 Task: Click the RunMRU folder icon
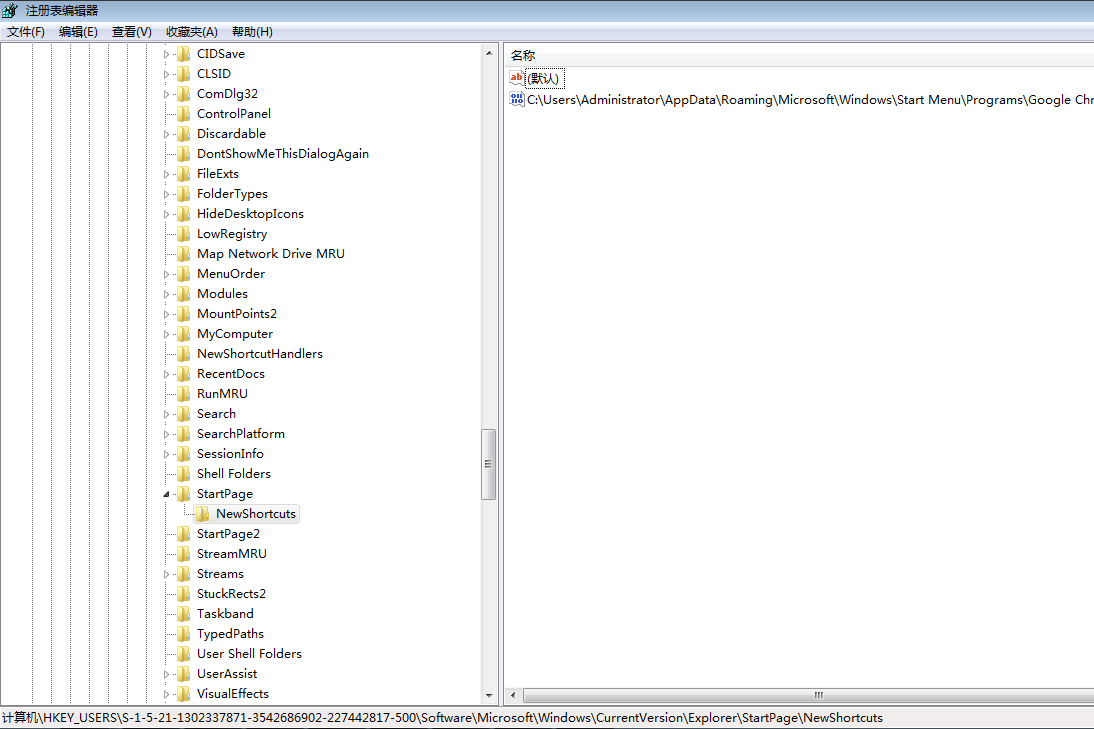pyautogui.click(x=183, y=393)
